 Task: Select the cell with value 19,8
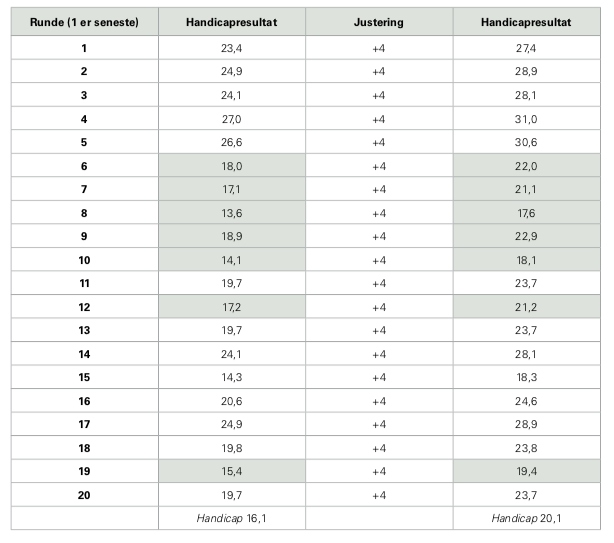pos(231,447)
